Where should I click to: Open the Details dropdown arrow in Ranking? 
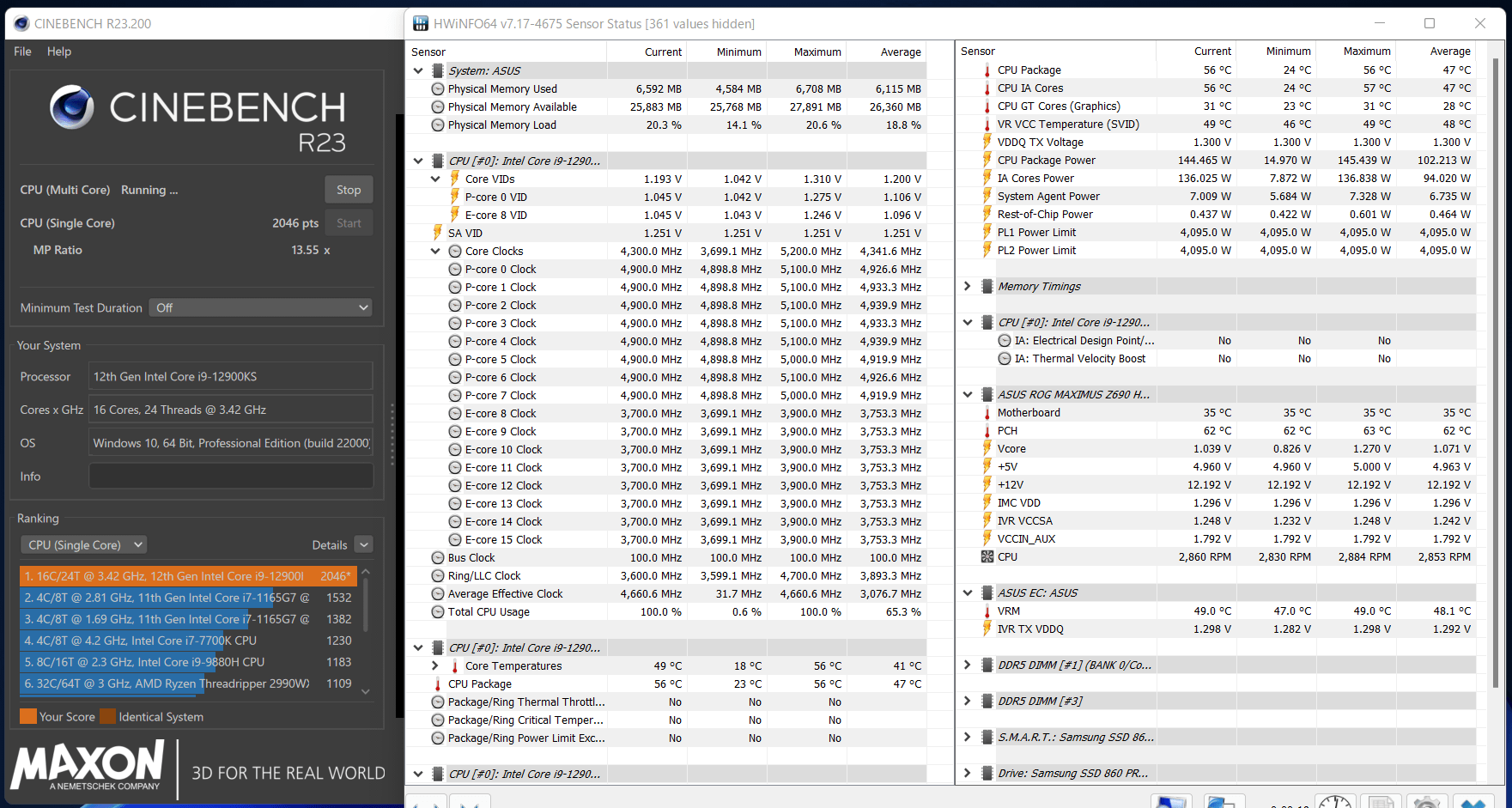(x=364, y=545)
